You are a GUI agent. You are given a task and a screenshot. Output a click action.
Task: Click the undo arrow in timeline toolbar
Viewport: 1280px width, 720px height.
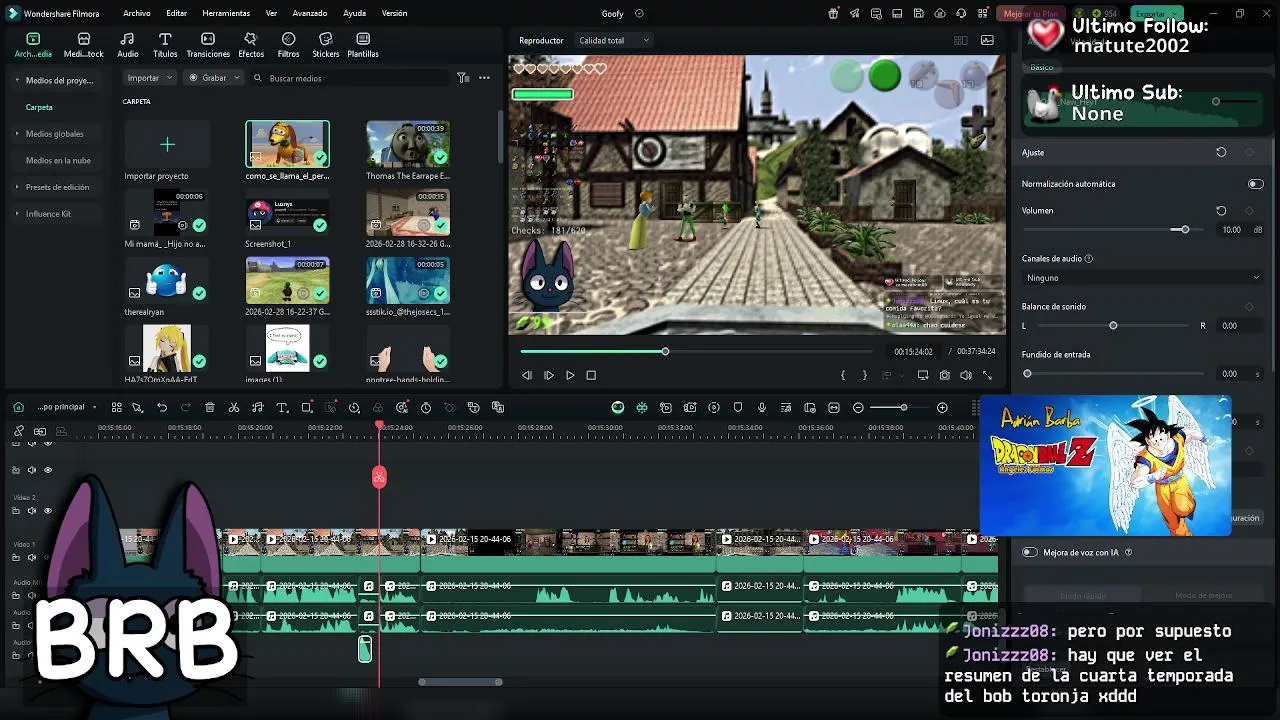tap(161, 407)
